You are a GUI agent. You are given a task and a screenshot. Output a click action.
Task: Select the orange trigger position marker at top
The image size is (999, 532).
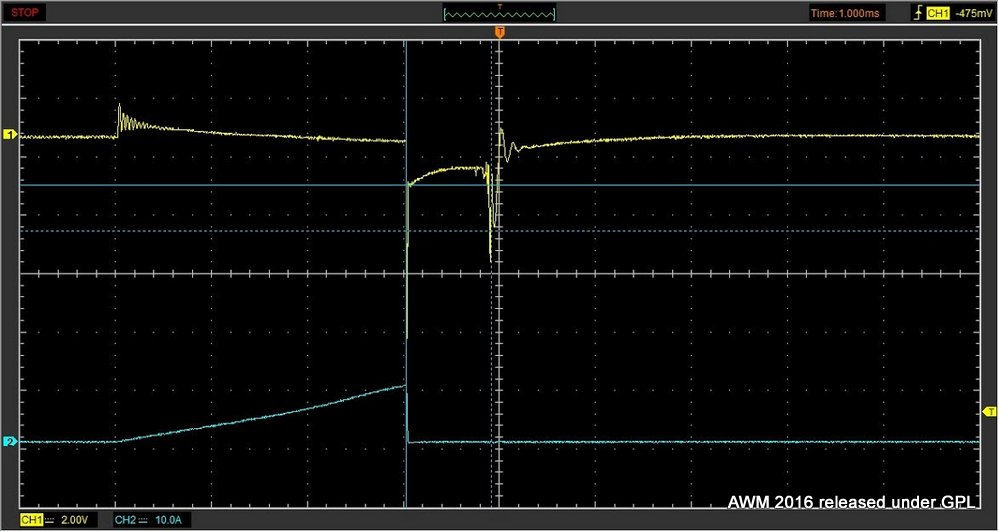click(x=500, y=34)
